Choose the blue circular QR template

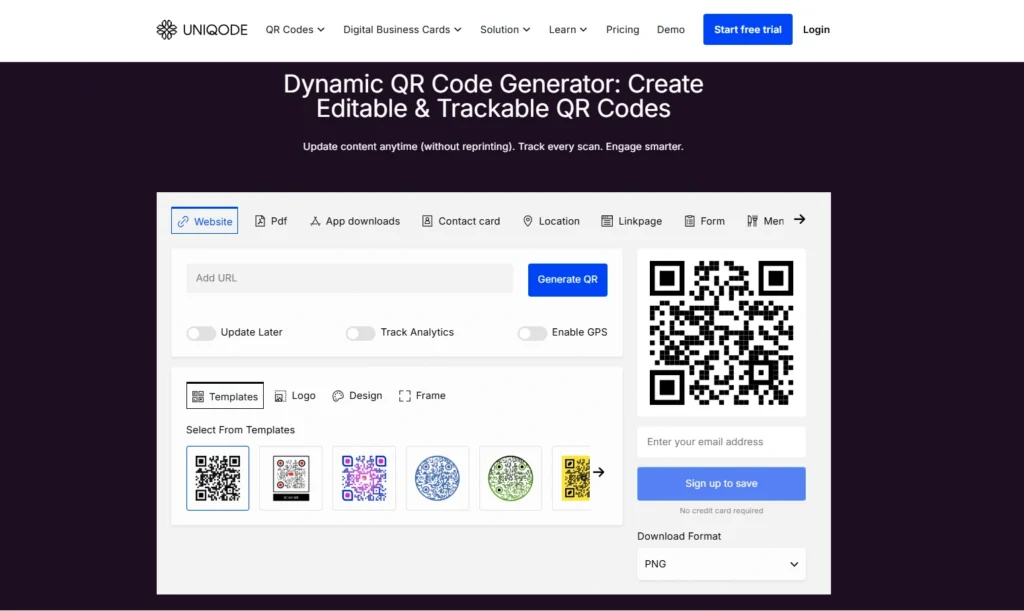(x=437, y=478)
